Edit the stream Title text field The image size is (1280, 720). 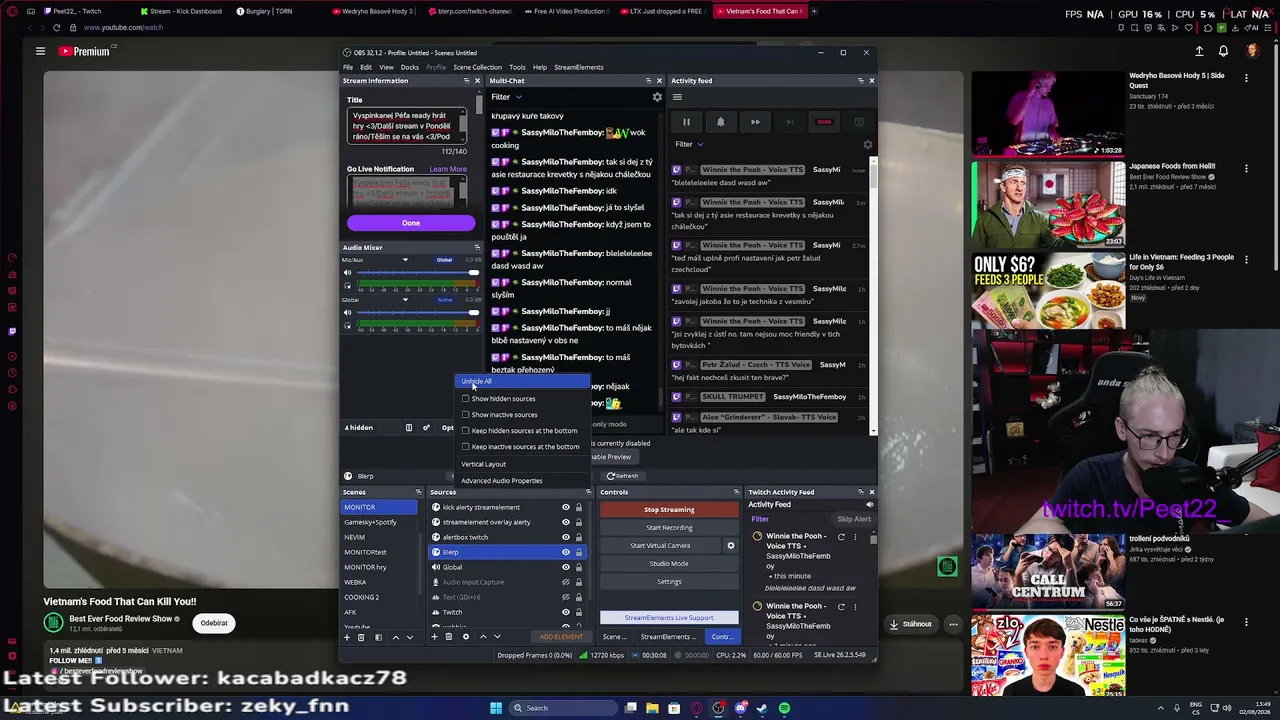click(406, 126)
